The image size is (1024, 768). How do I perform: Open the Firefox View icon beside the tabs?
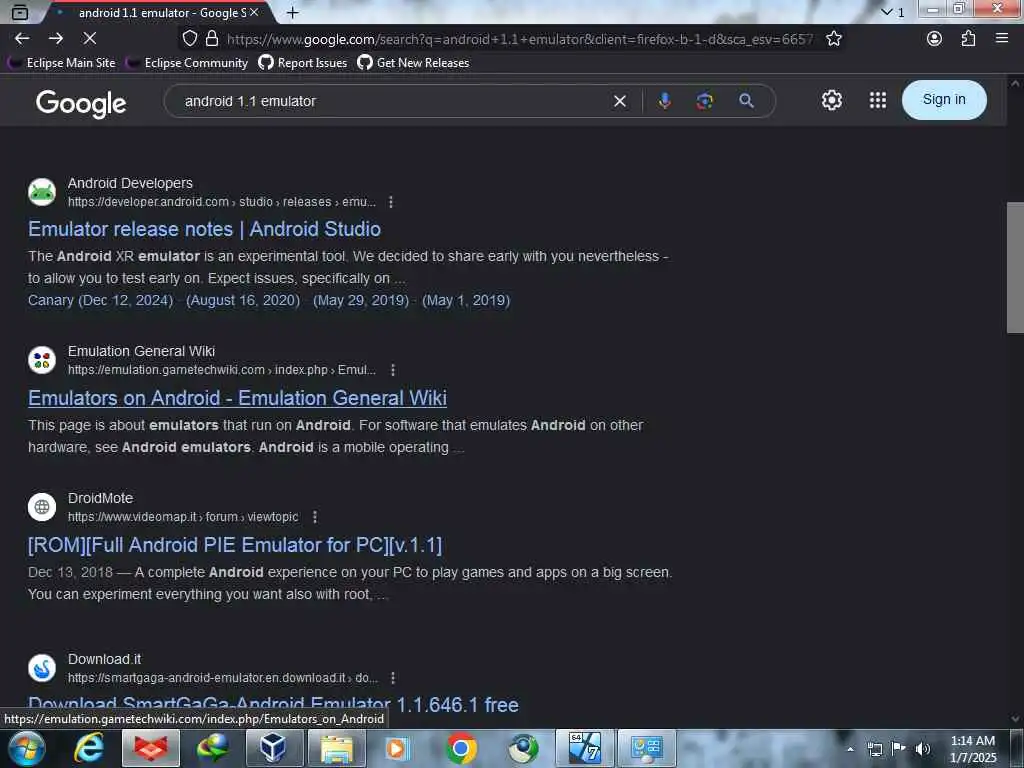tap(20, 12)
